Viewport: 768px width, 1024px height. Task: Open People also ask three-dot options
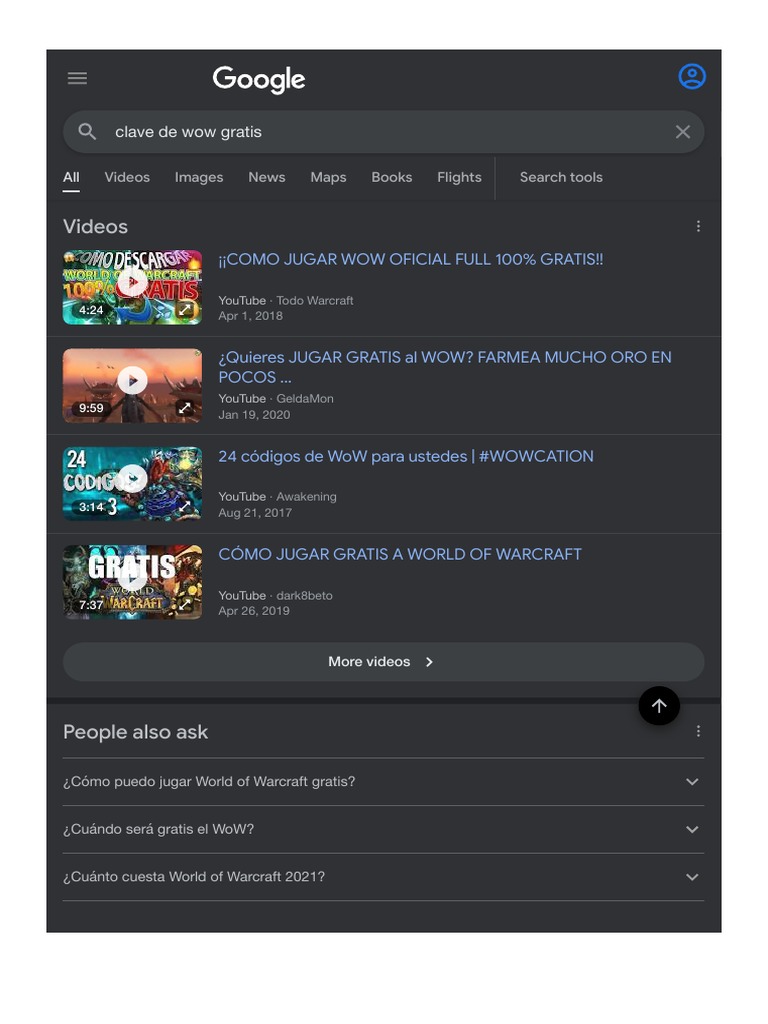(698, 731)
